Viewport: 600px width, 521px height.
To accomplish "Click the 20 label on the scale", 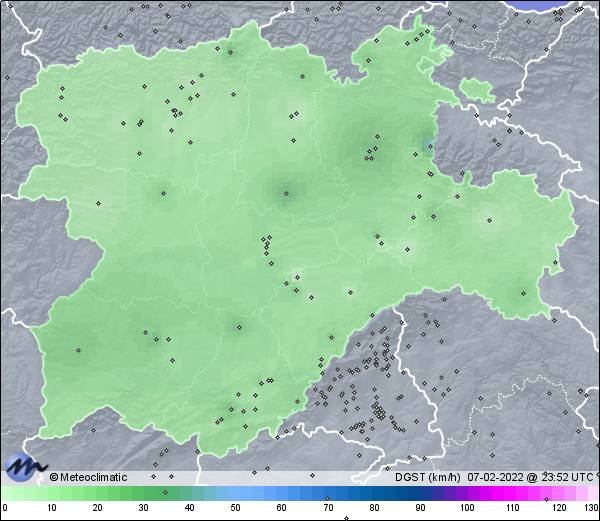I will click(98, 508).
